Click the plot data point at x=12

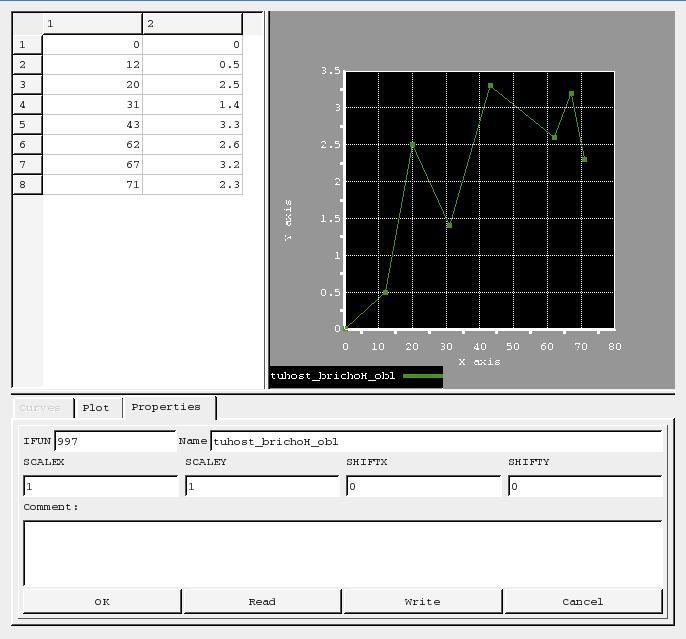tap(385, 292)
